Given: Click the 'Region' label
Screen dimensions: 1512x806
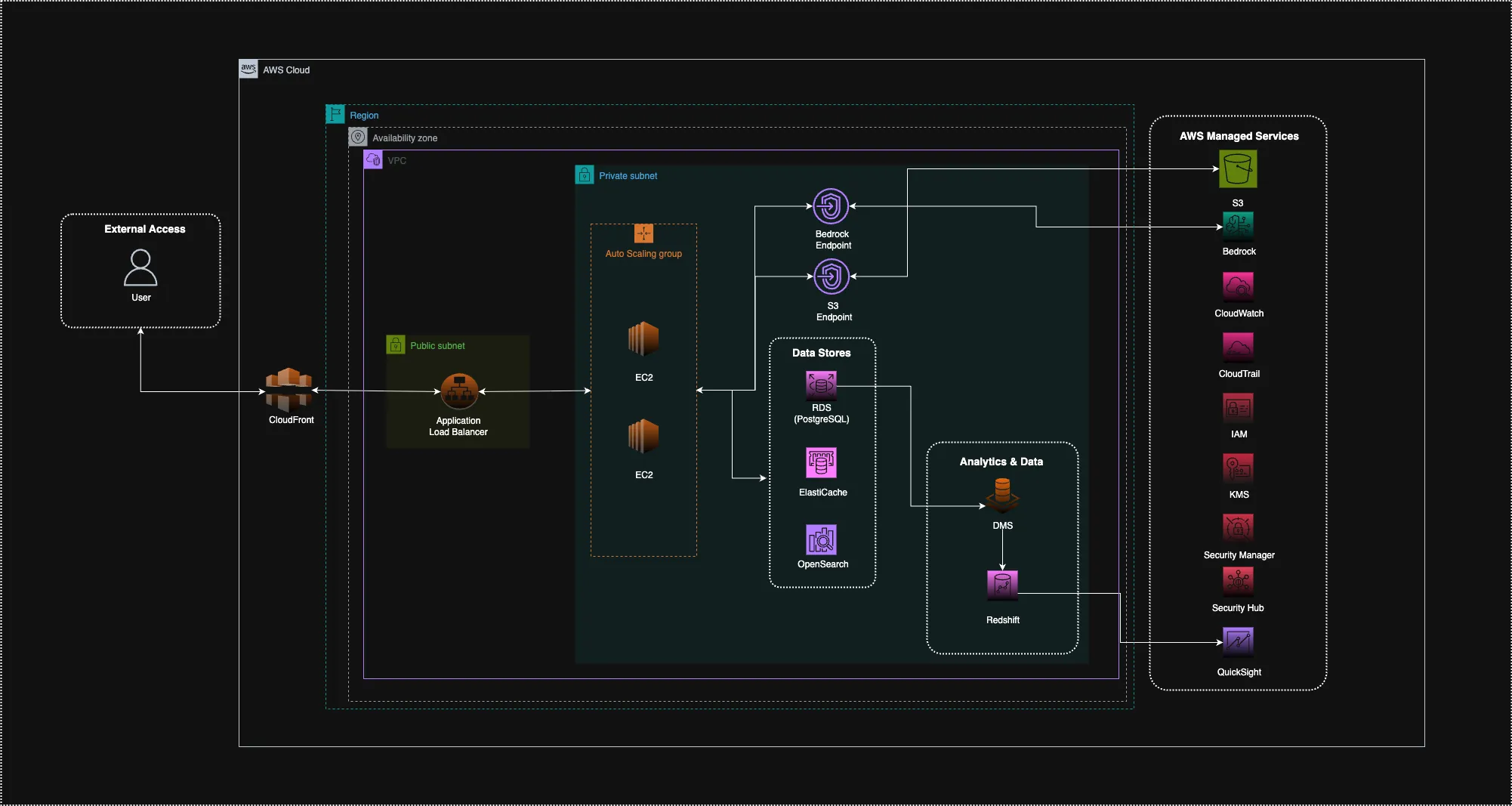Looking at the screenshot, I should pyautogui.click(x=364, y=116).
